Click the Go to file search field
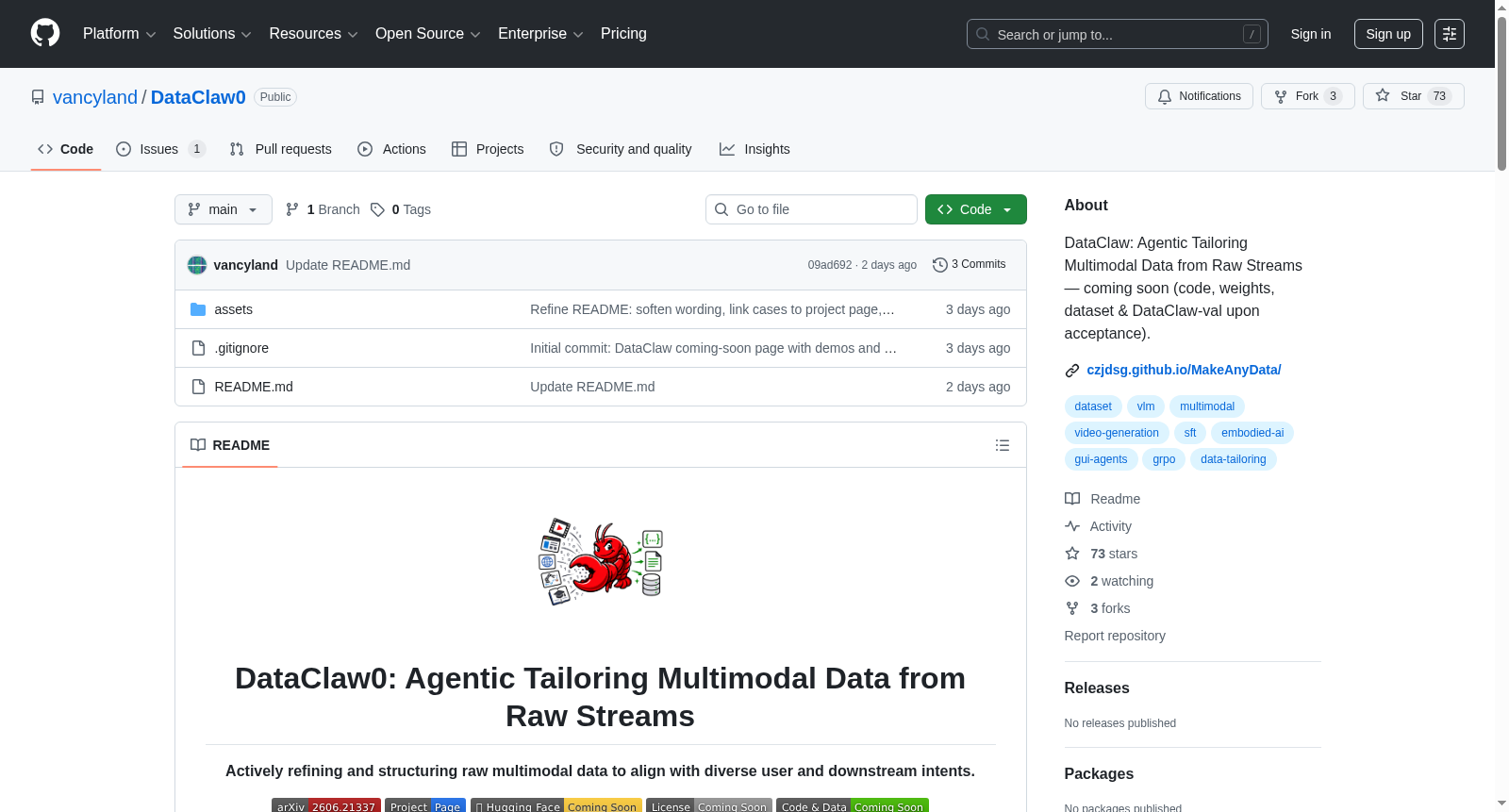Screen dimensions: 1509x812 coord(811,209)
